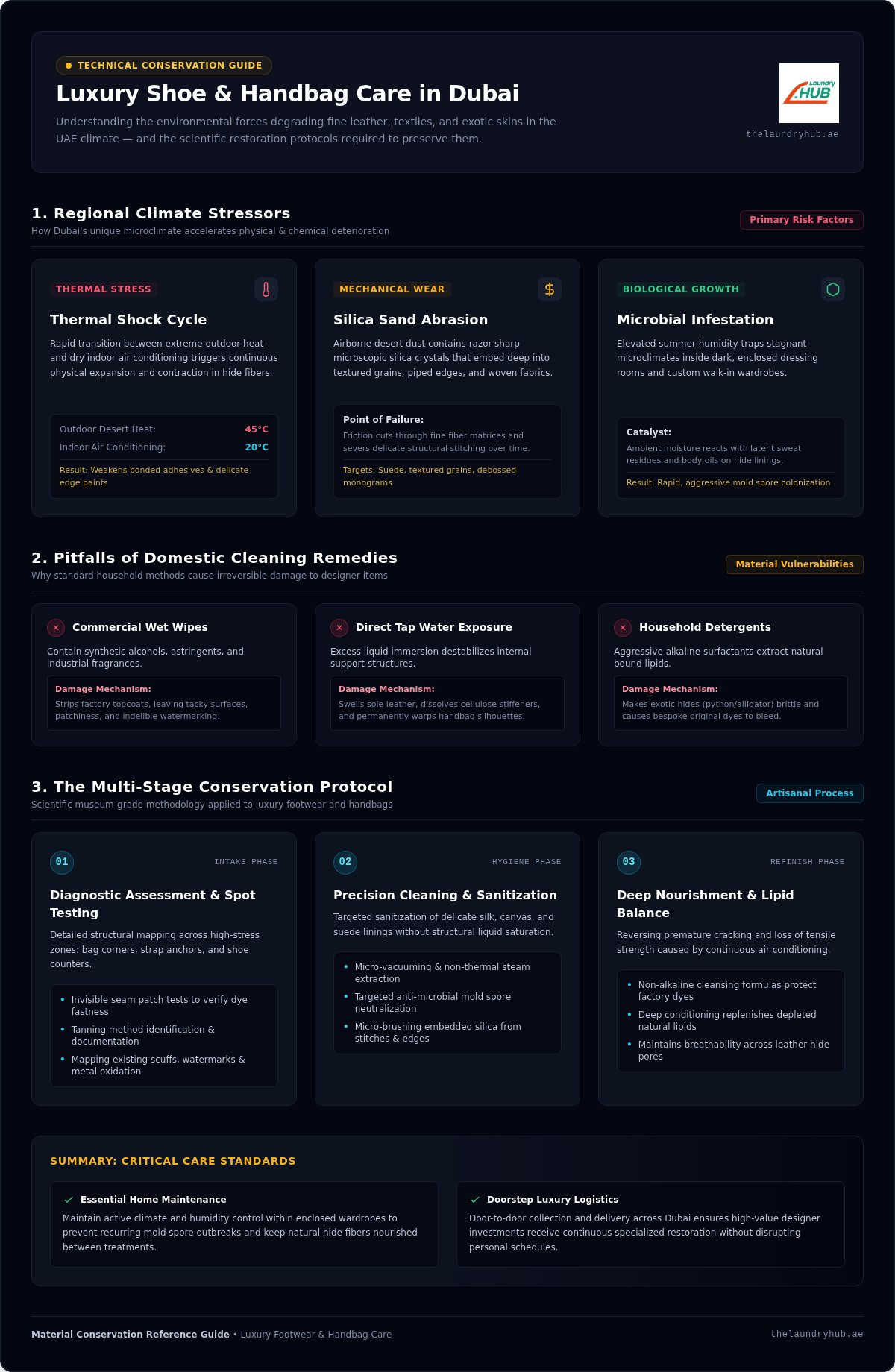The height and width of the screenshot is (1372, 895).
Task: Click the green checkmark next to Doorstep Luxury Logistics
Action: tap(475, 1200)
